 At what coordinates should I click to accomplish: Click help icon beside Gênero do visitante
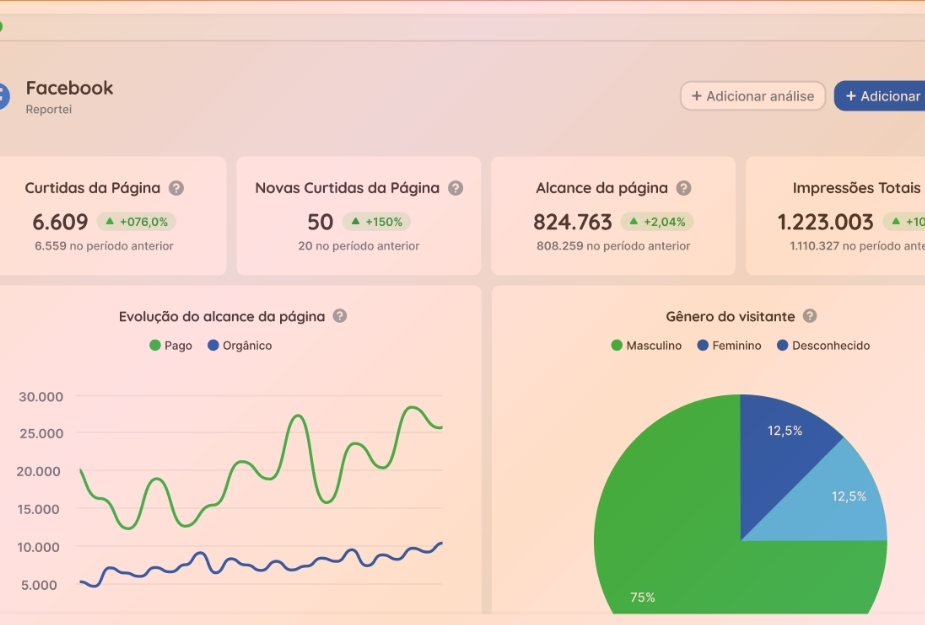pos(810,316)
